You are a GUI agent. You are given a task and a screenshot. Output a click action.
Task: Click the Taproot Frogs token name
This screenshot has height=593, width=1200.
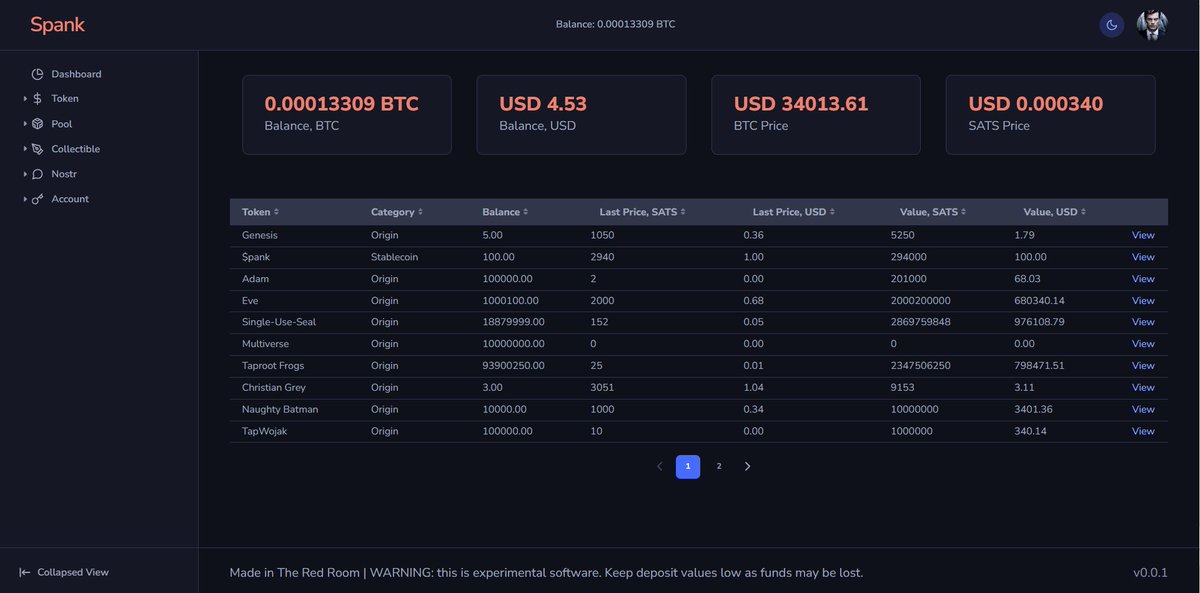[273, 366]
